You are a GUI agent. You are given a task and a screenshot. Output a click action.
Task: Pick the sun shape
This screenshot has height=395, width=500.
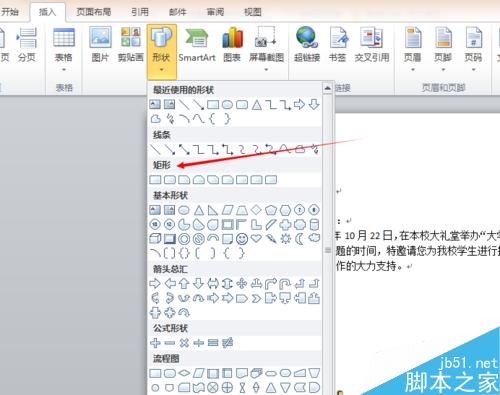pyautogui.click(x=285, y=239)
